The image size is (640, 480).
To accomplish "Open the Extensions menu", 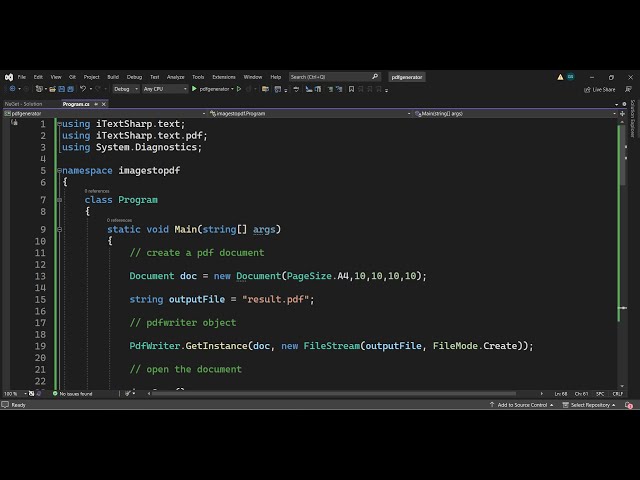I will (x=224, y=77).
